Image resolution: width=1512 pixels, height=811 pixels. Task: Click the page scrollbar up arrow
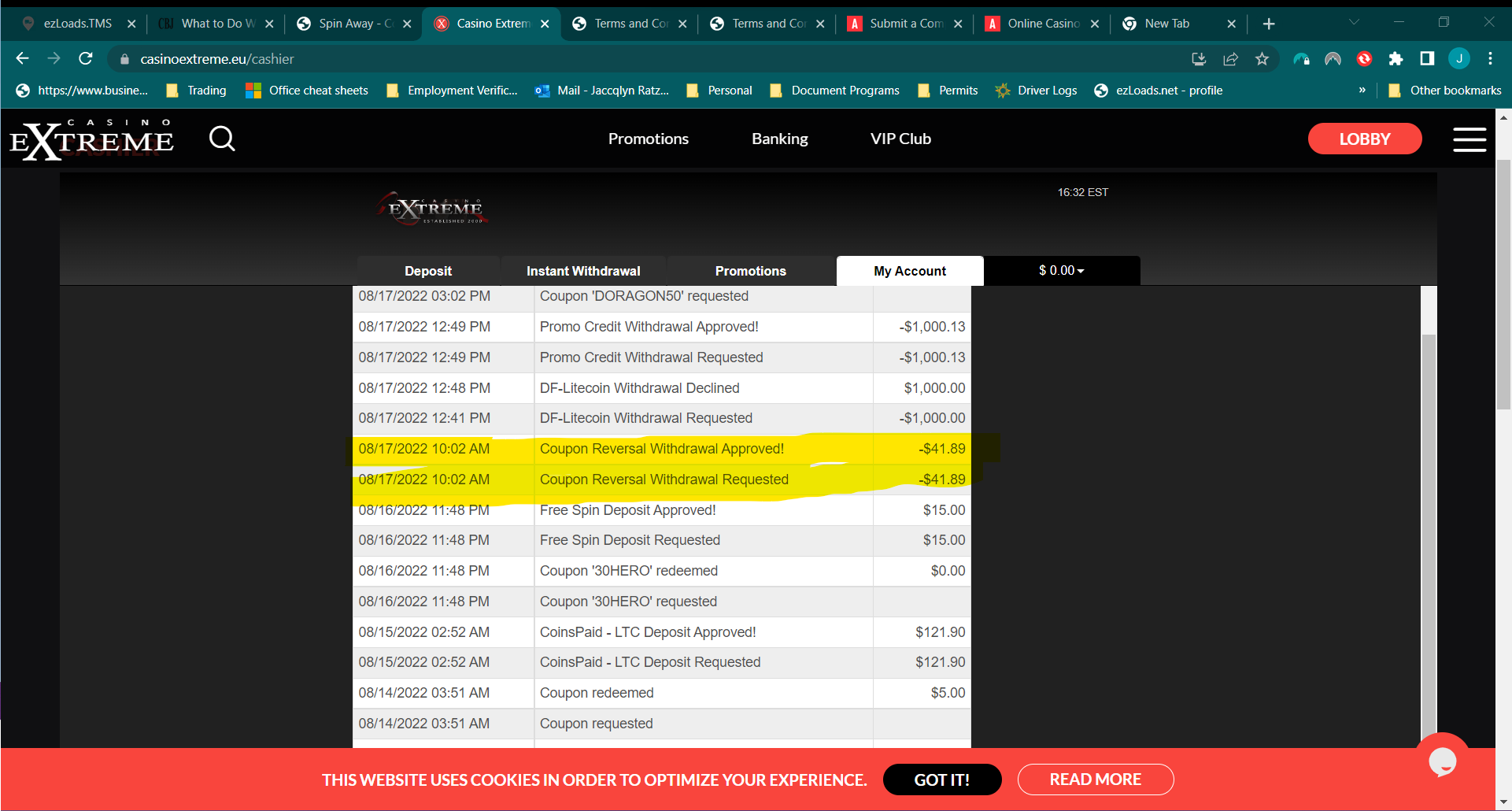[x=1504, y=118]
